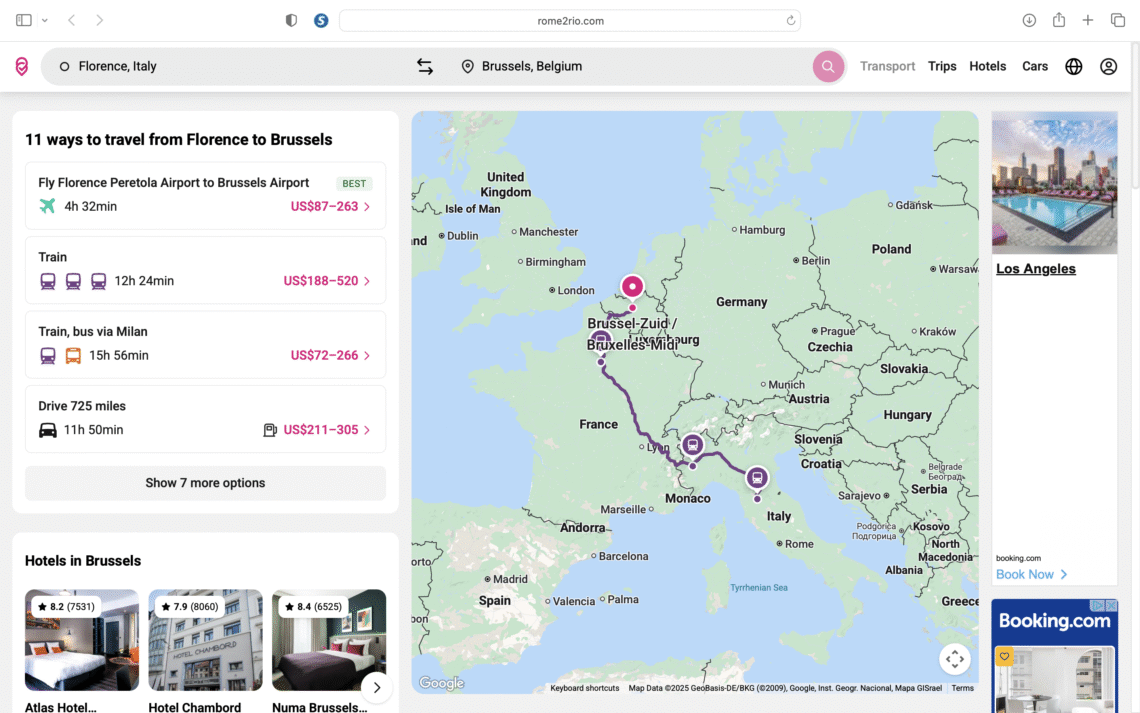Select Fly Florence Peretola to Brussels Airport option
This screenshot has height=713, width=1140.
pyautogui.click(x=205, y=196)
